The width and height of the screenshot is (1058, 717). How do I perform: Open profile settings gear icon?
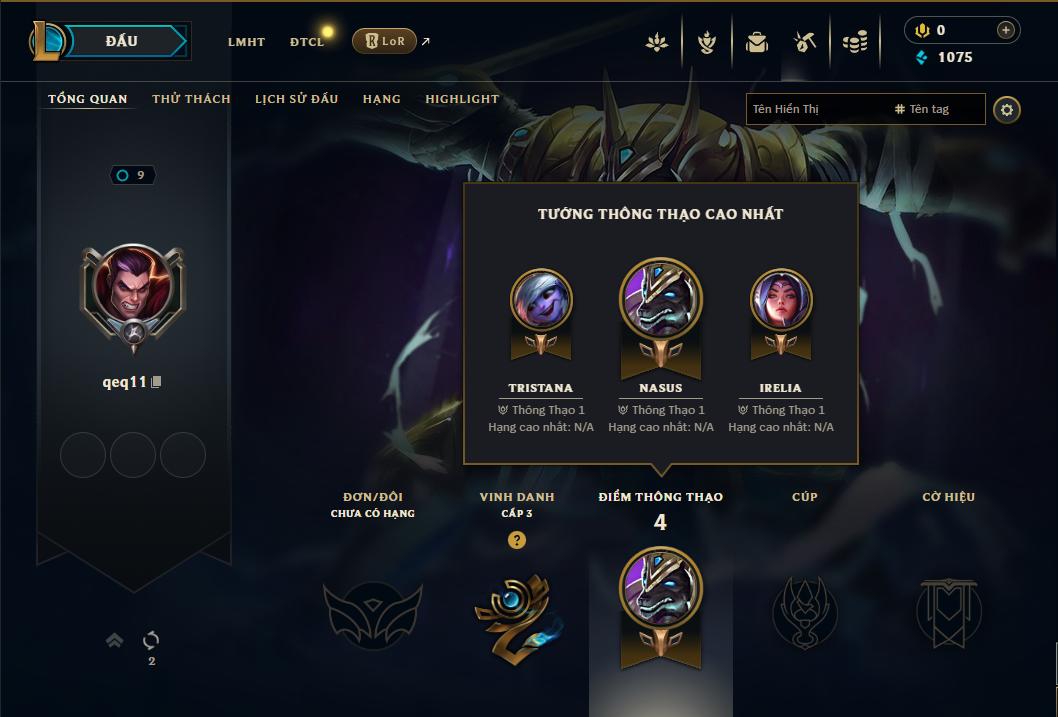pyautogui.click(x=1007, y=110)
